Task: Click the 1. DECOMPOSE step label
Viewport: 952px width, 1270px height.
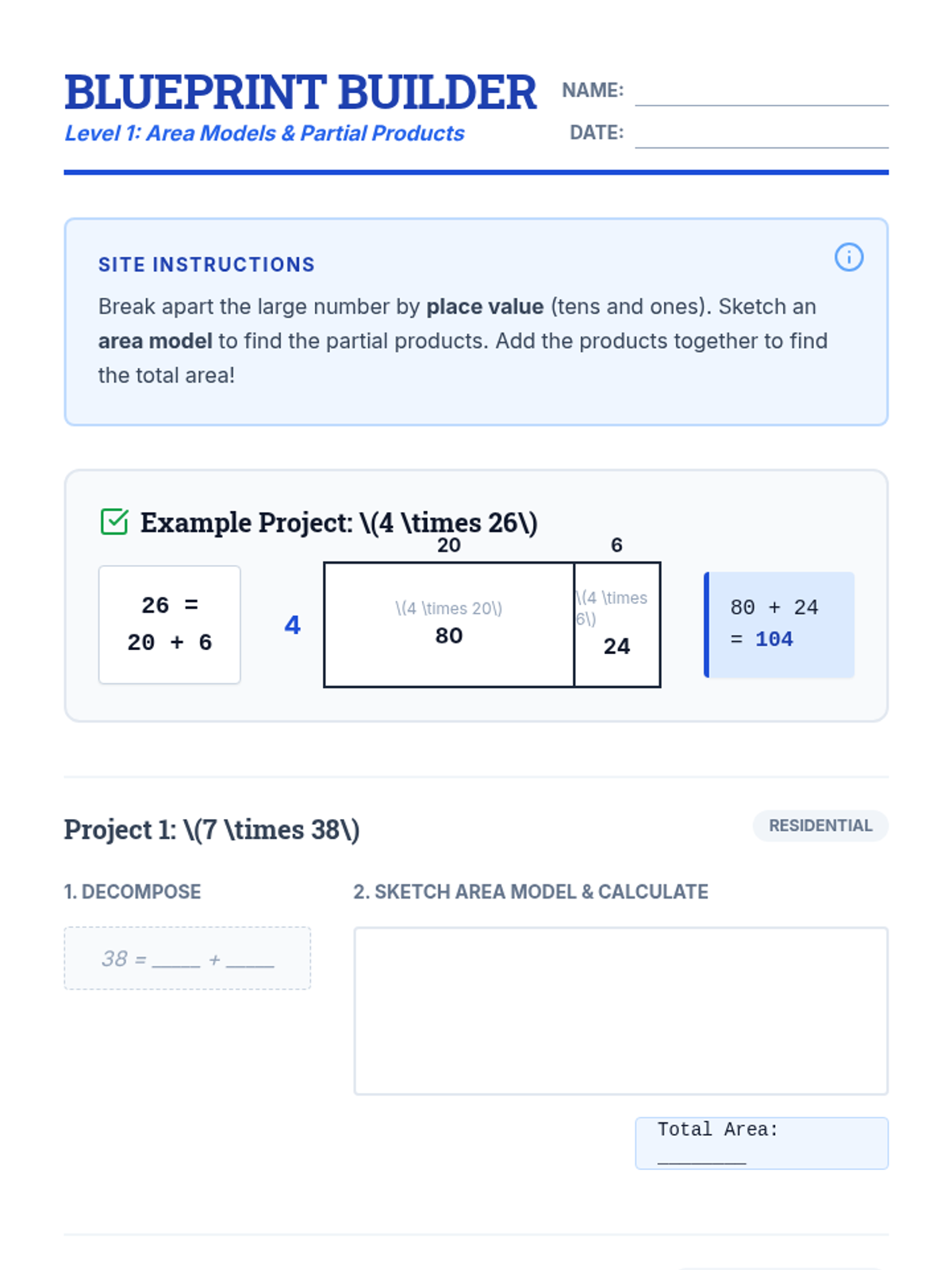Action: 132,891
